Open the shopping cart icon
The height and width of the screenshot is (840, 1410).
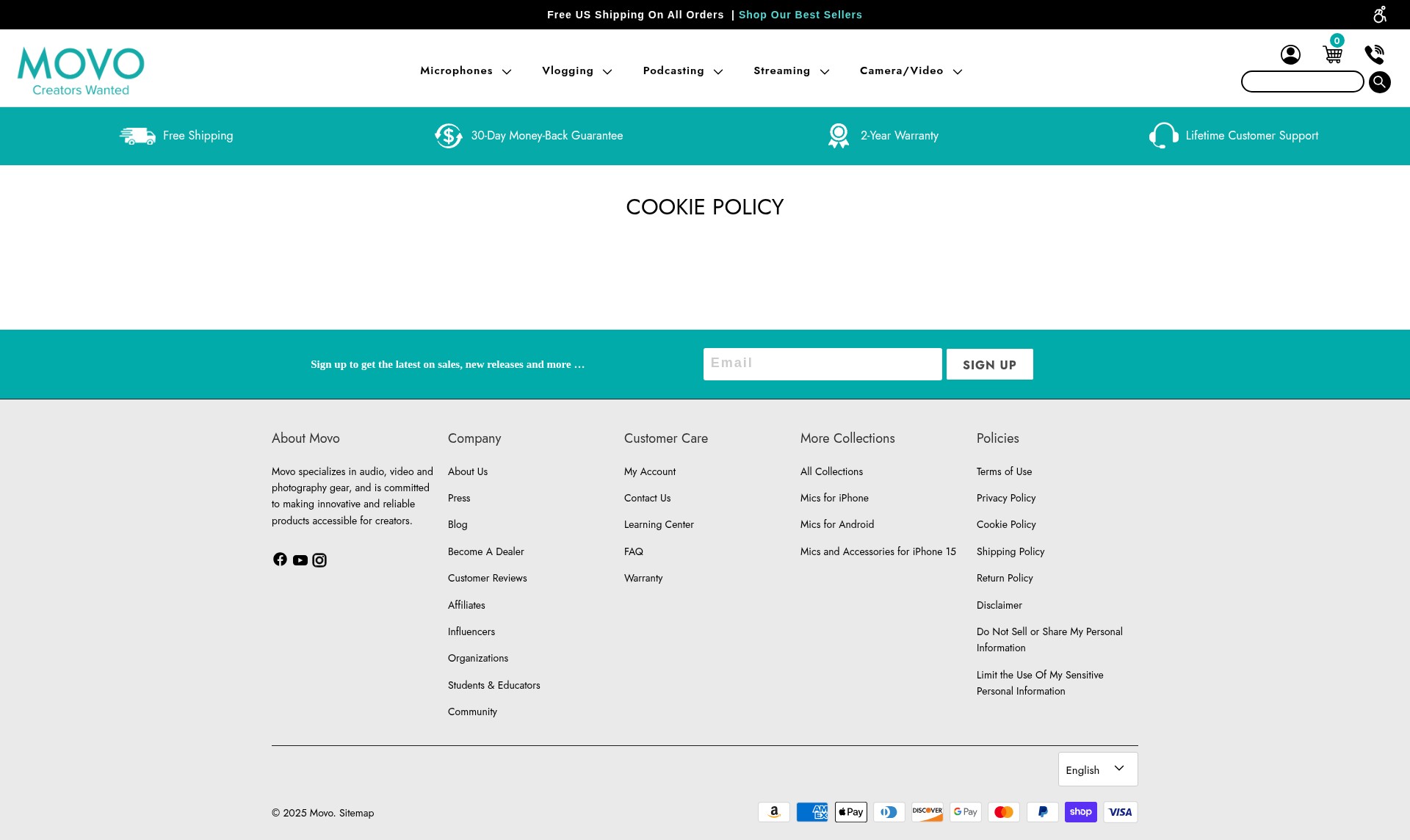(1333, 54)
